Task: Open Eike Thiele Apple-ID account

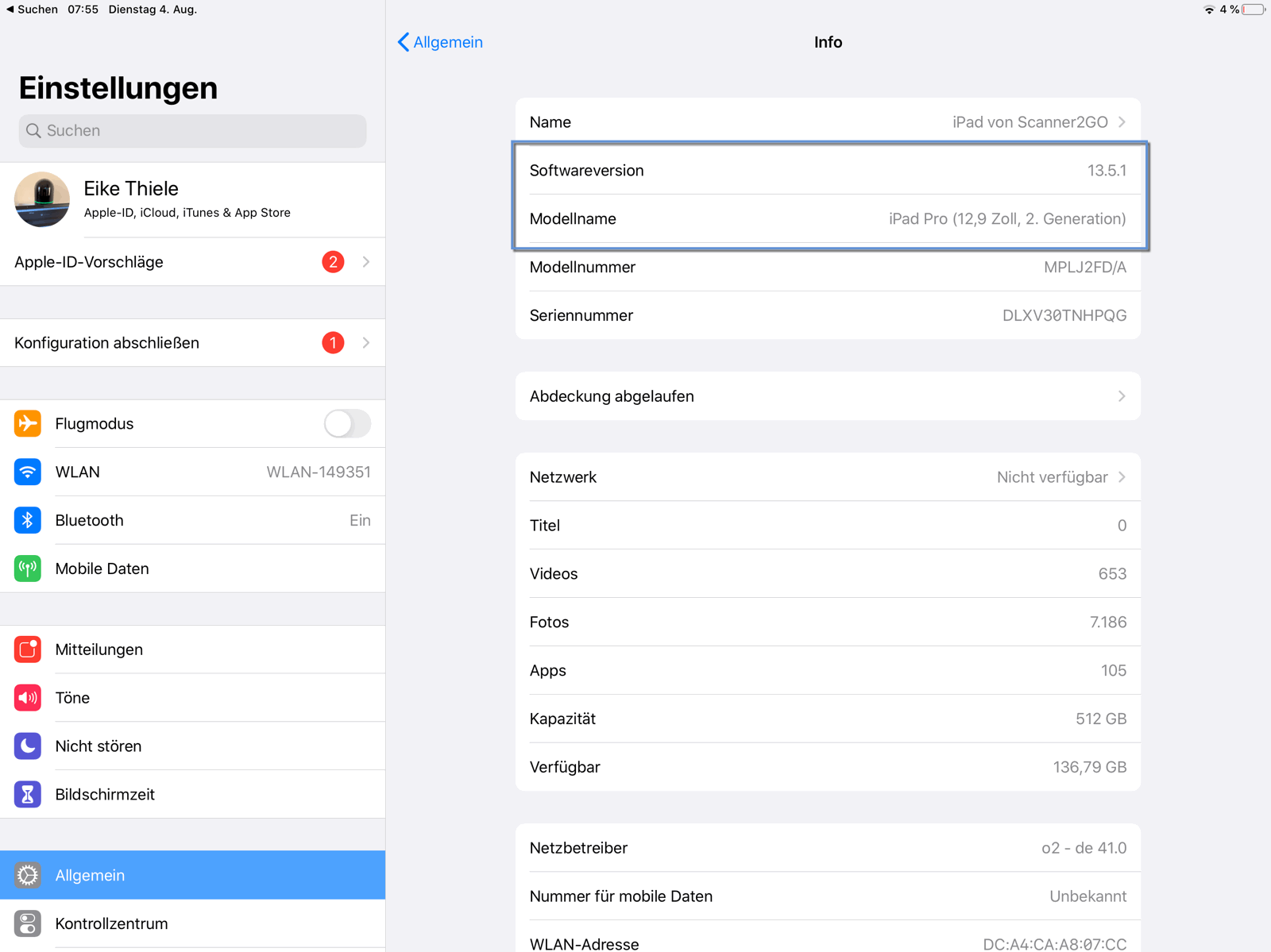Action: pos(192,199)
